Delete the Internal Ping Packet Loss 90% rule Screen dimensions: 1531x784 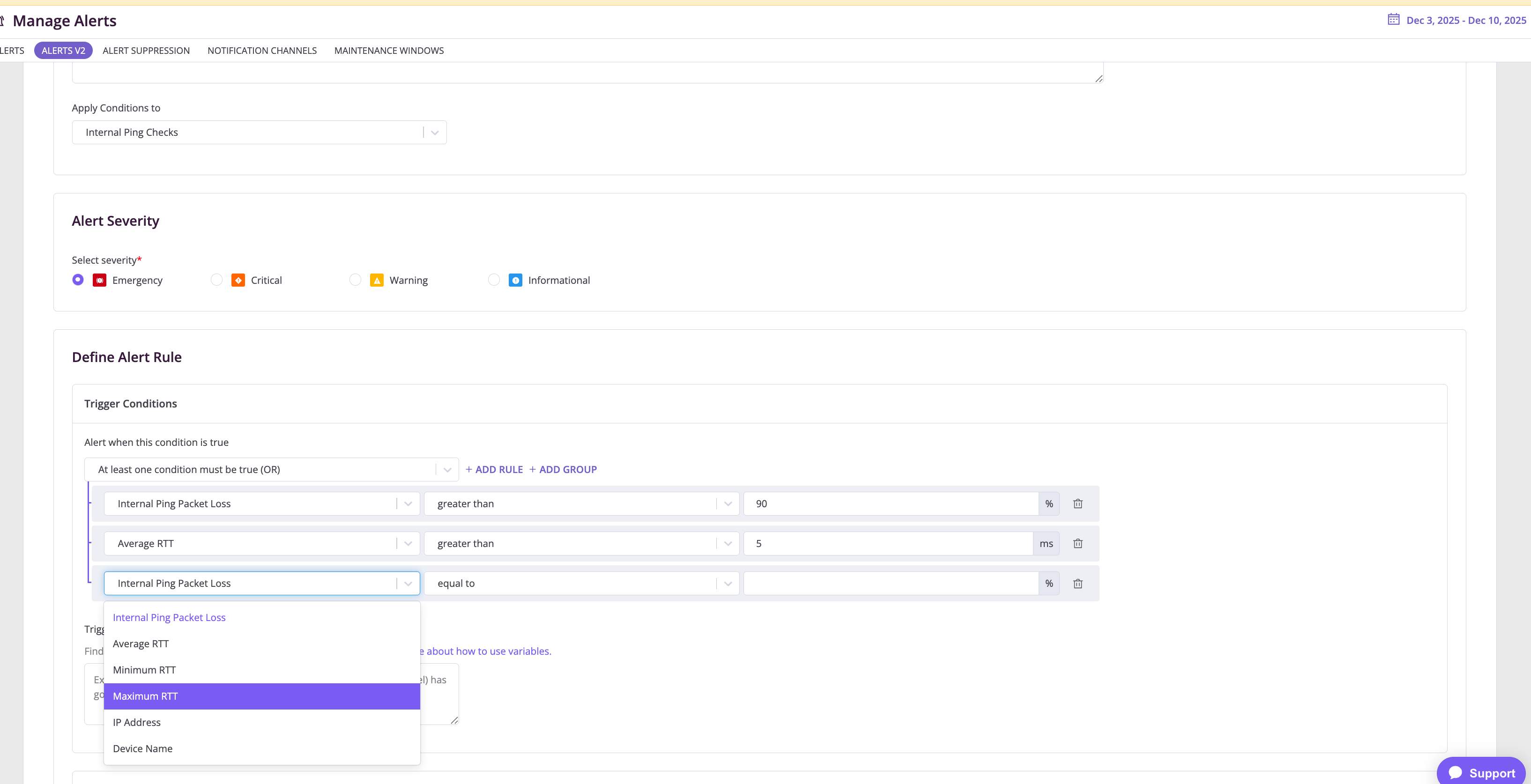1079,503
